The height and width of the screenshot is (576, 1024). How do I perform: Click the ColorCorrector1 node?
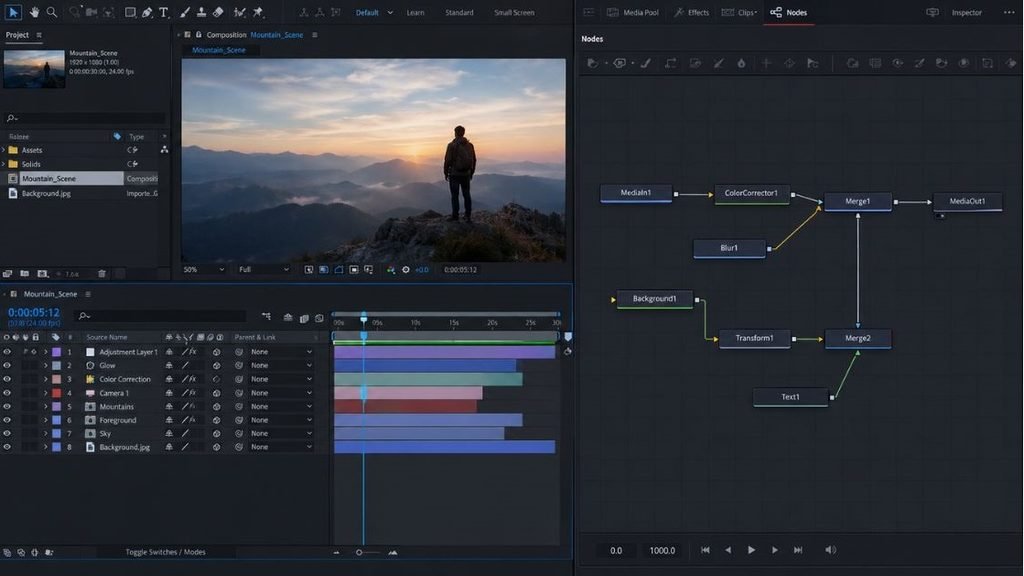pos(752,193)
